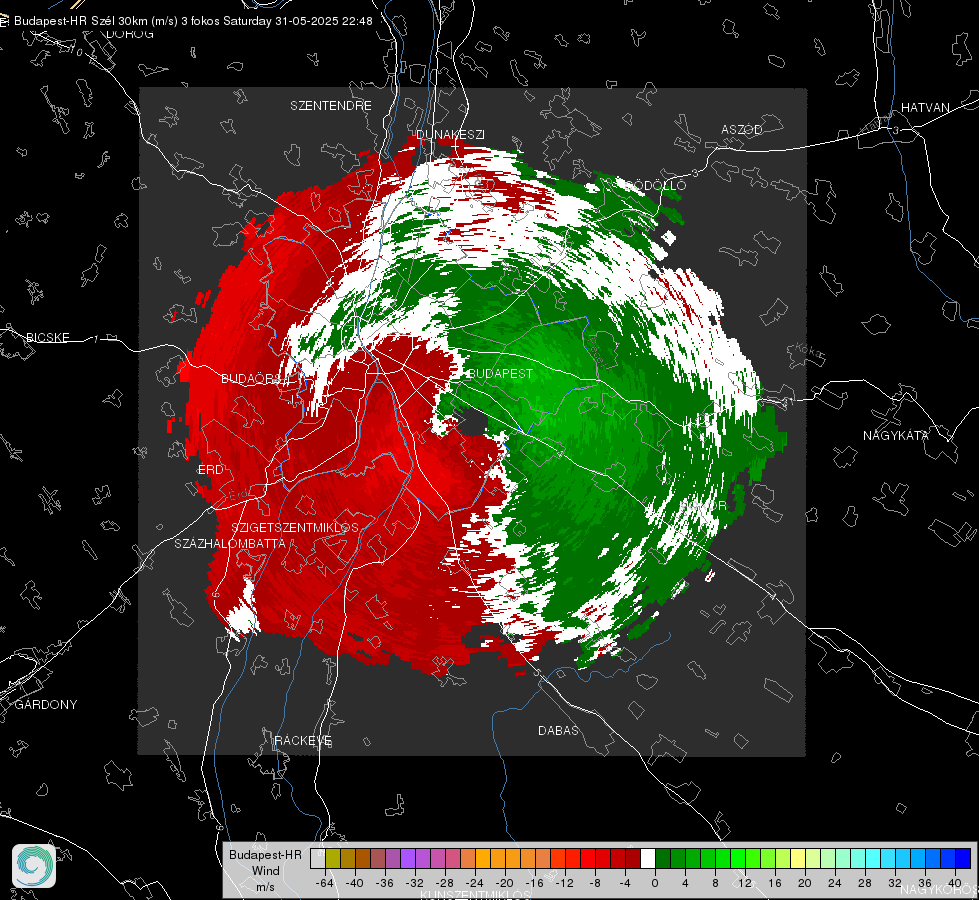Click the swirl weather service logo
Image resolution: width=979 pixels, height=900 pixels.
(x=34, y=866)
